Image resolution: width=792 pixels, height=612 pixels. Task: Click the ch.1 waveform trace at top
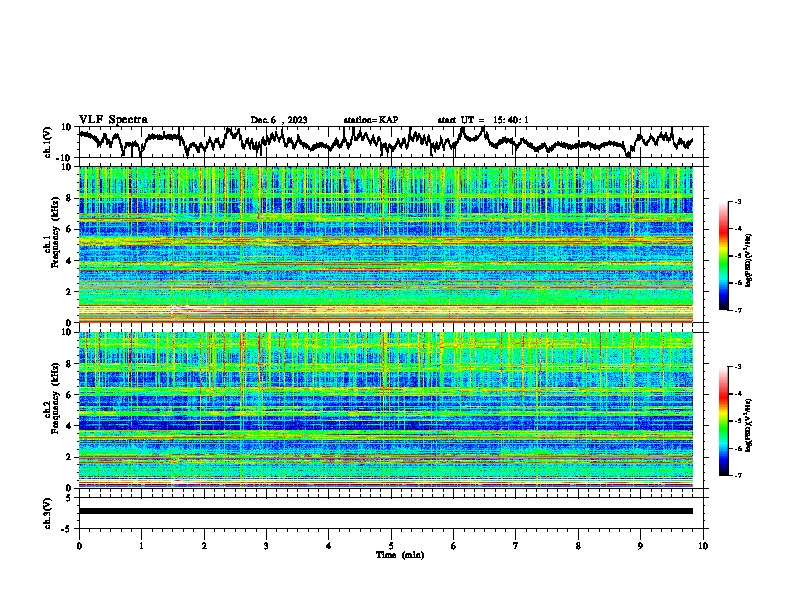click(385, 141)
